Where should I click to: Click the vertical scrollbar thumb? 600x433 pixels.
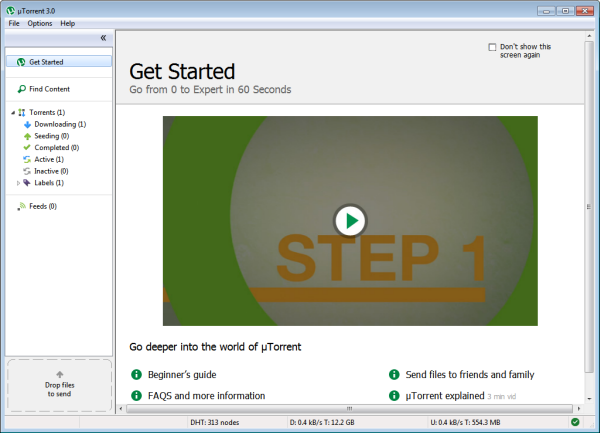point(589,207)
